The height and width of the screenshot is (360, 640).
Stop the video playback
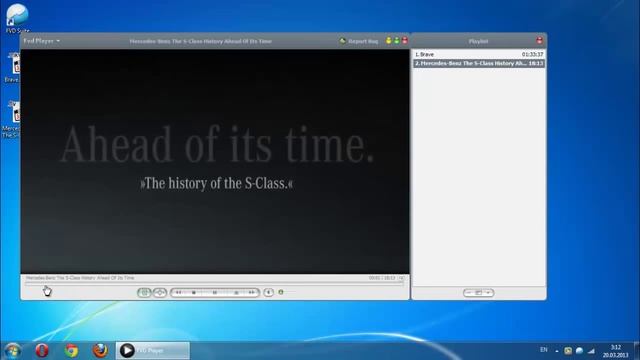pos(194,292)
